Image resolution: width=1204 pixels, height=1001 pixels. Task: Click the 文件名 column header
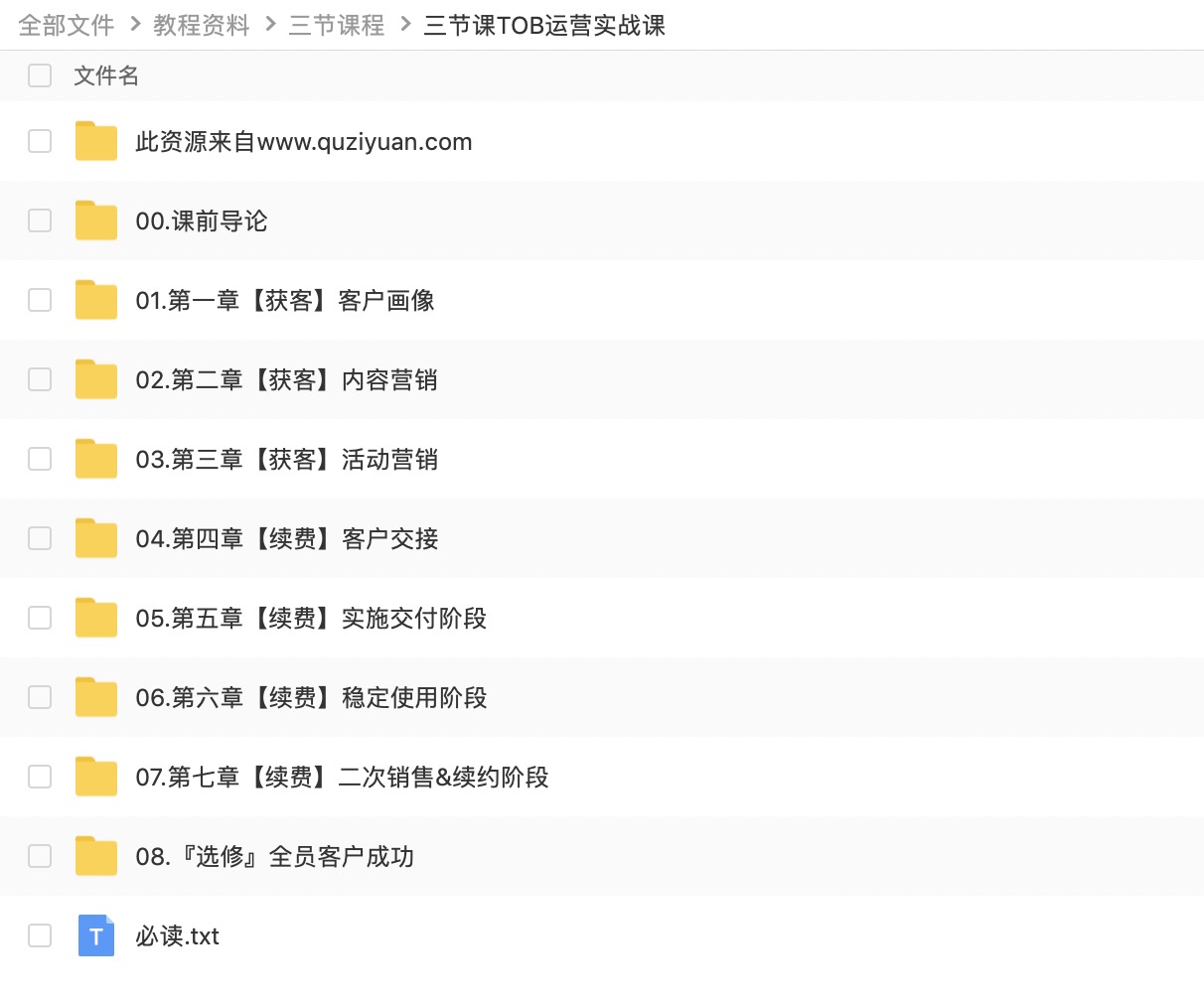click(106, 75)
